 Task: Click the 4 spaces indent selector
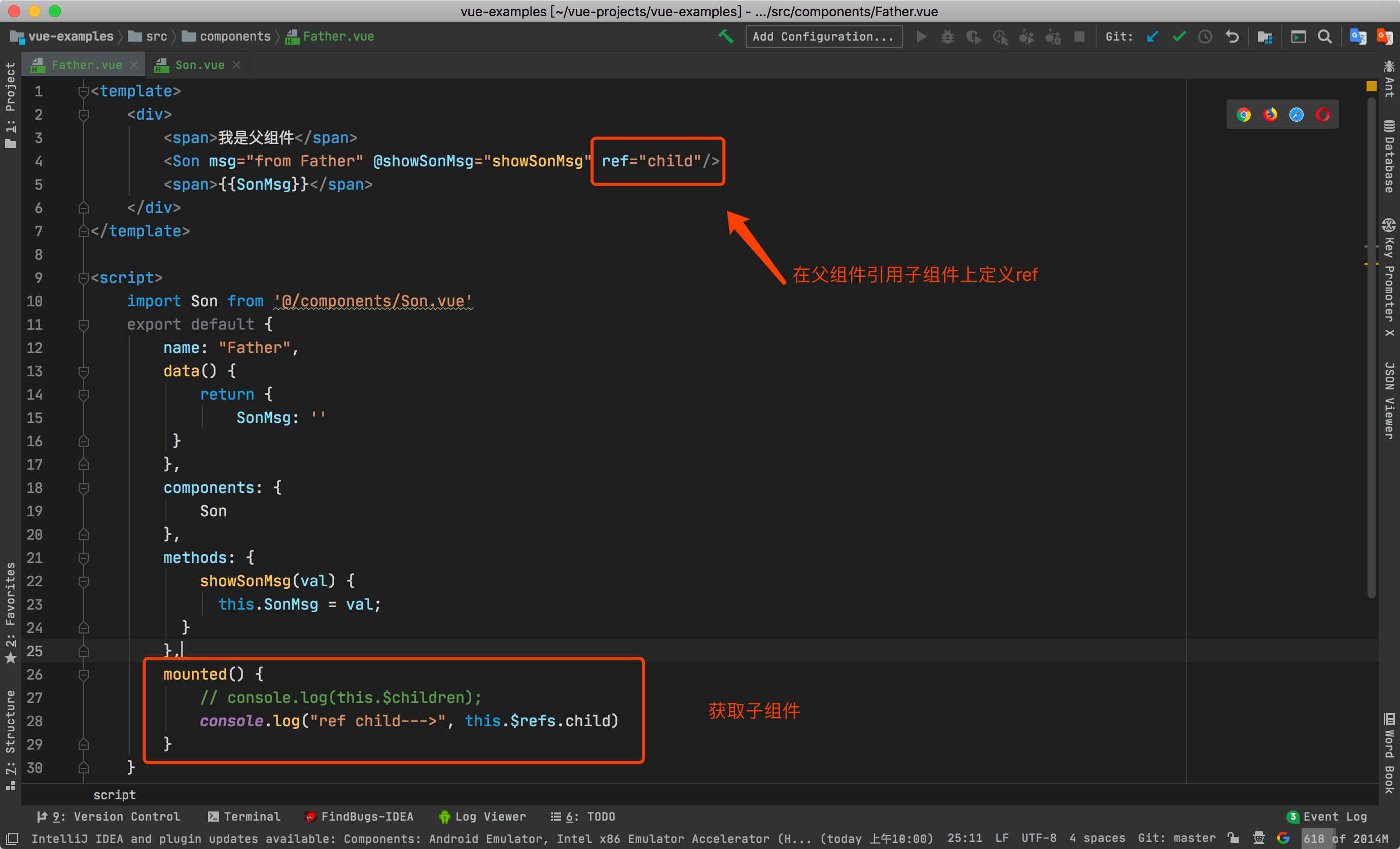(1097, 838)
